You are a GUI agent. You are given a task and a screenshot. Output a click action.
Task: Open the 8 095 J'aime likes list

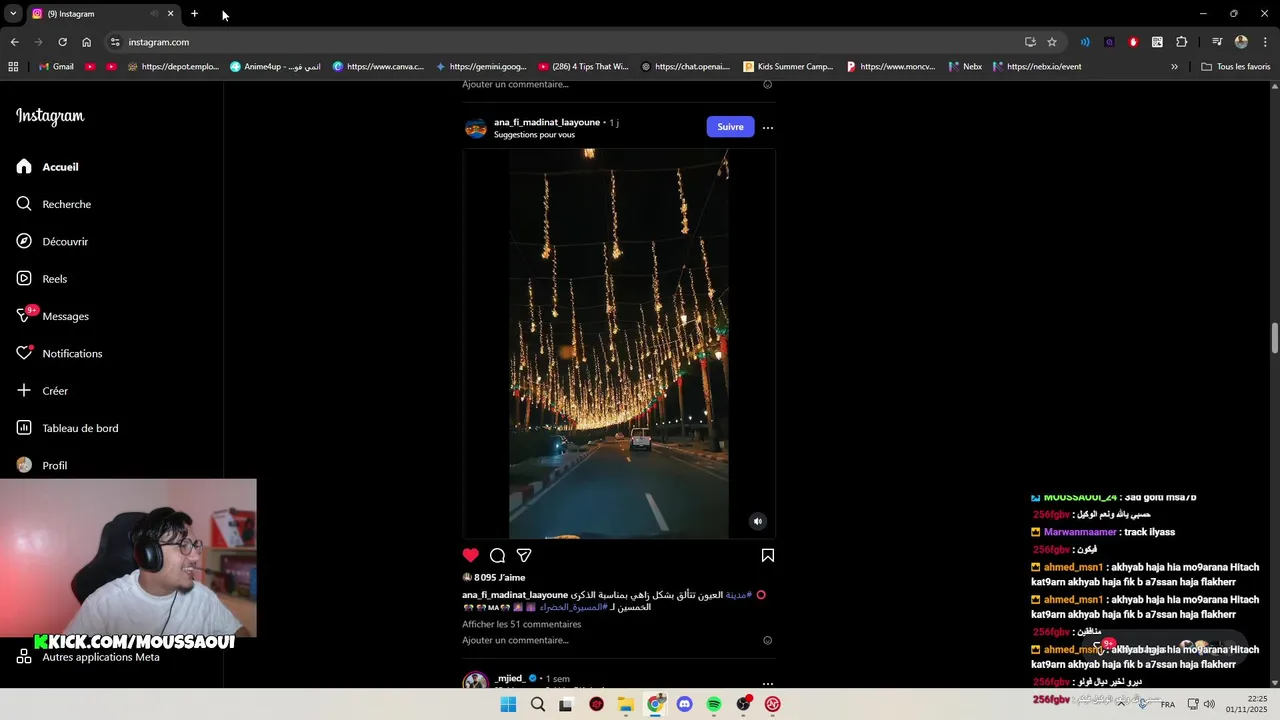(x=499, y=577)
